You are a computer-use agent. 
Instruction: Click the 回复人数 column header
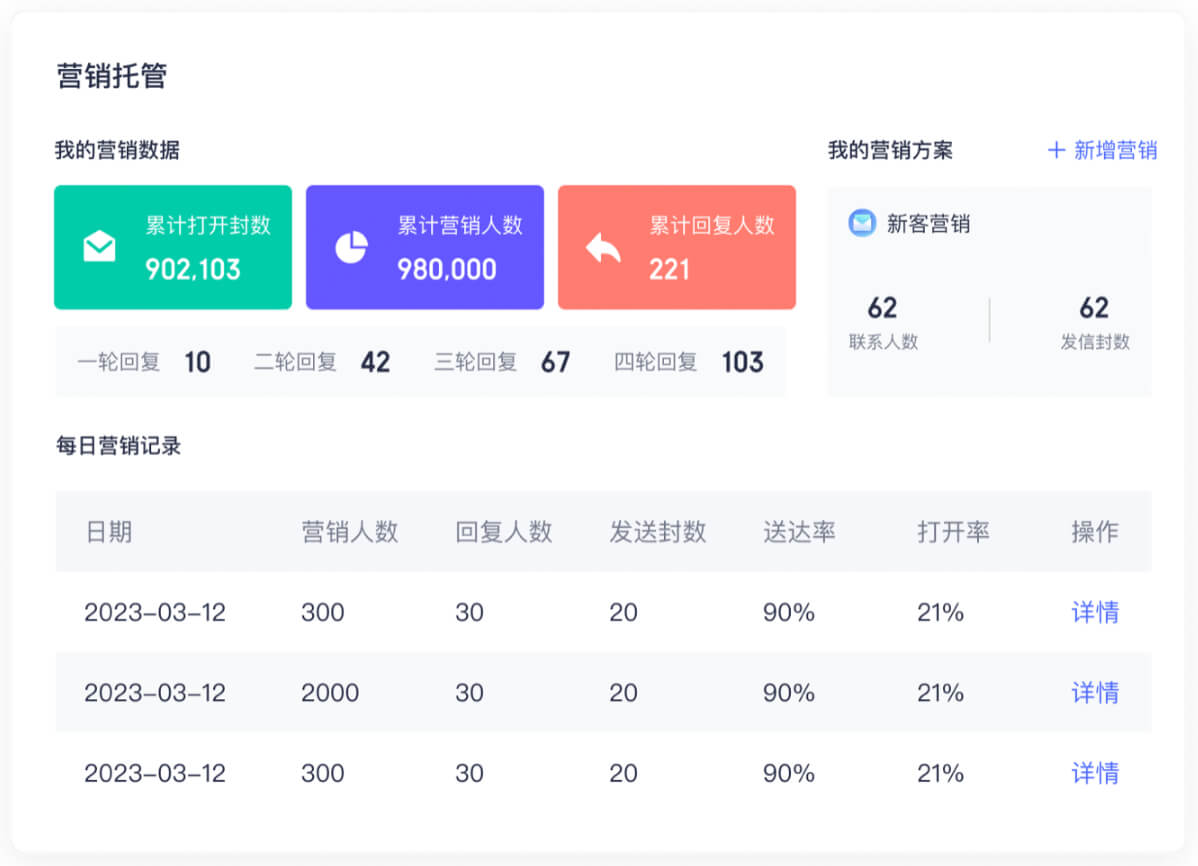click(x=503, y=531)
